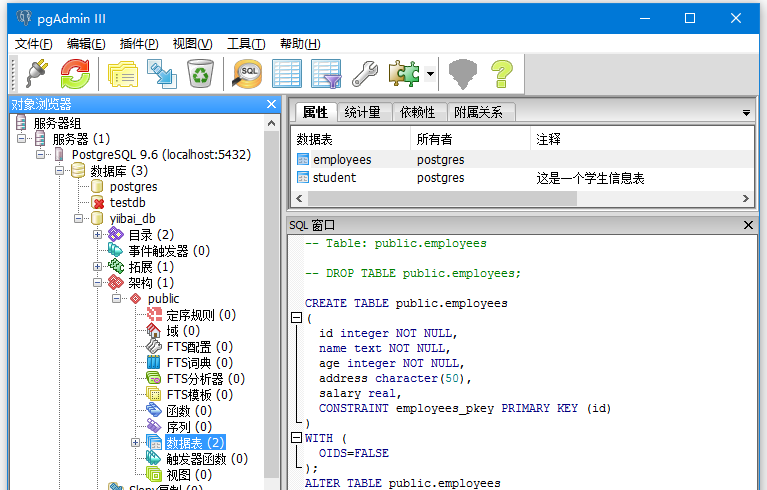The width and height of the screenshot is (767, 490).
Task: Collapse the CREATE TABLE code fold marker
Action: pos(296,318)
